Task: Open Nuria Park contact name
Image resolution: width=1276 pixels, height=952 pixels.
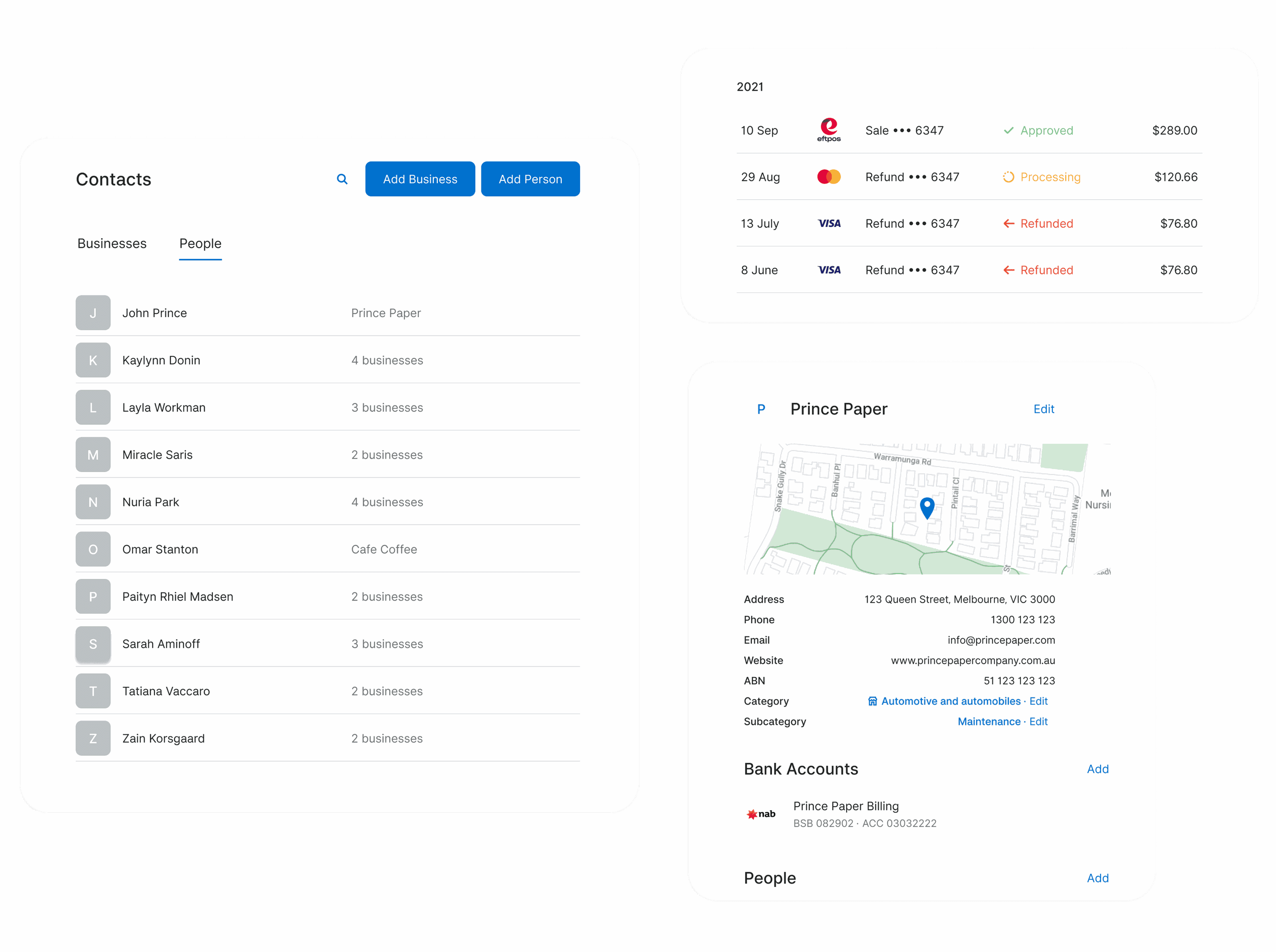Action: [151, 502]
